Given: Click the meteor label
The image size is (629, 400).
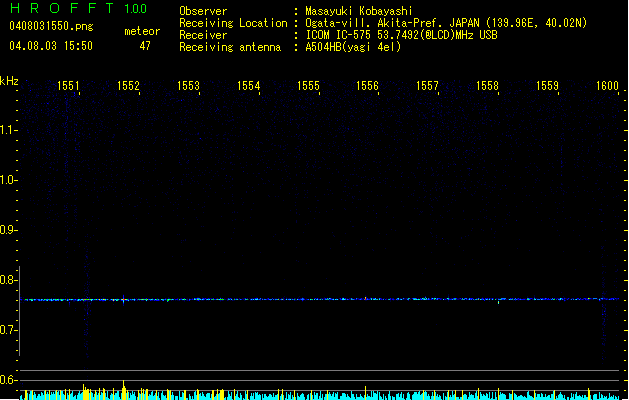Looking at the screenshot, I should tap(142, 31).
